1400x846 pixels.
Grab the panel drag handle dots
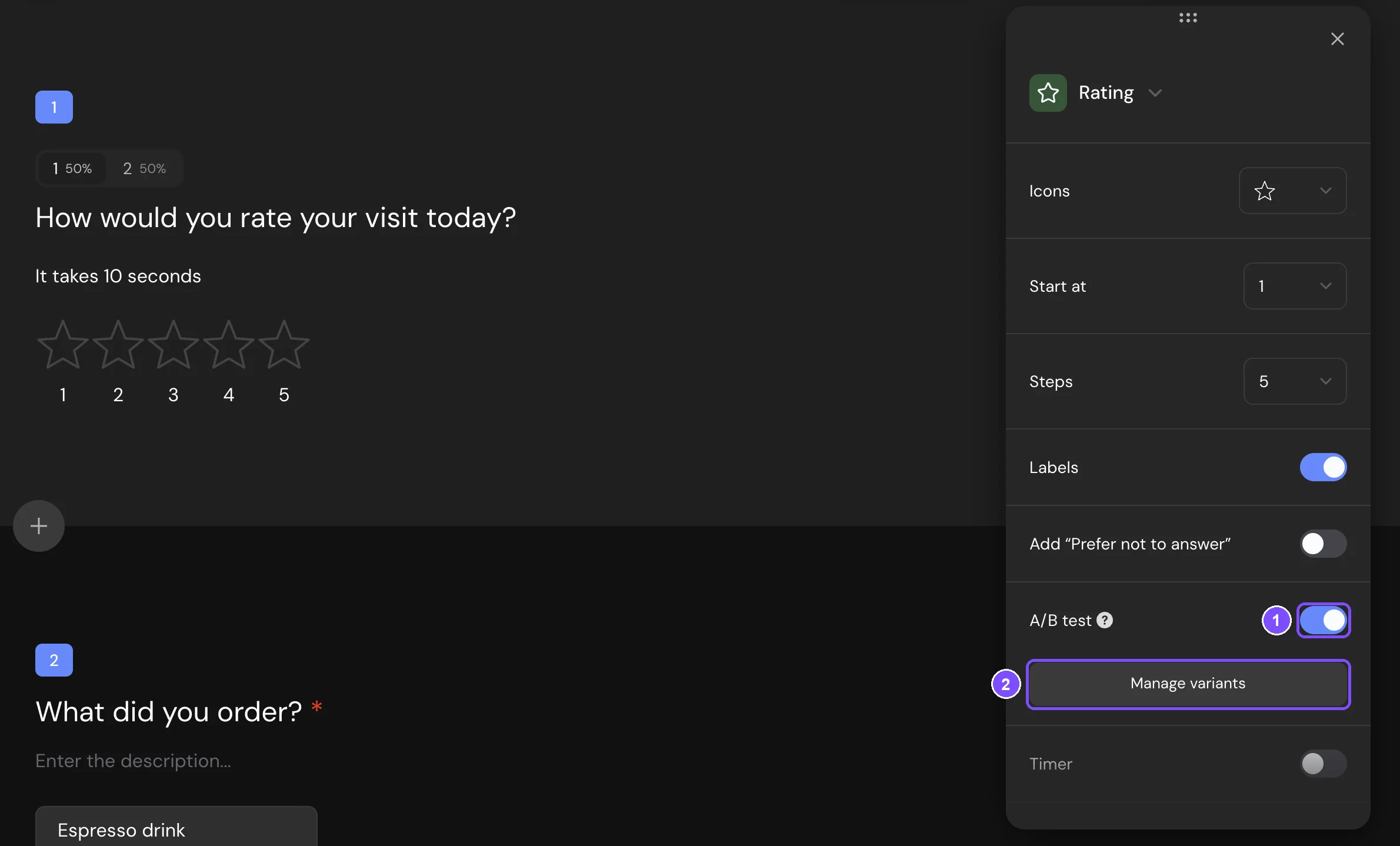(x=1188, y=18)
